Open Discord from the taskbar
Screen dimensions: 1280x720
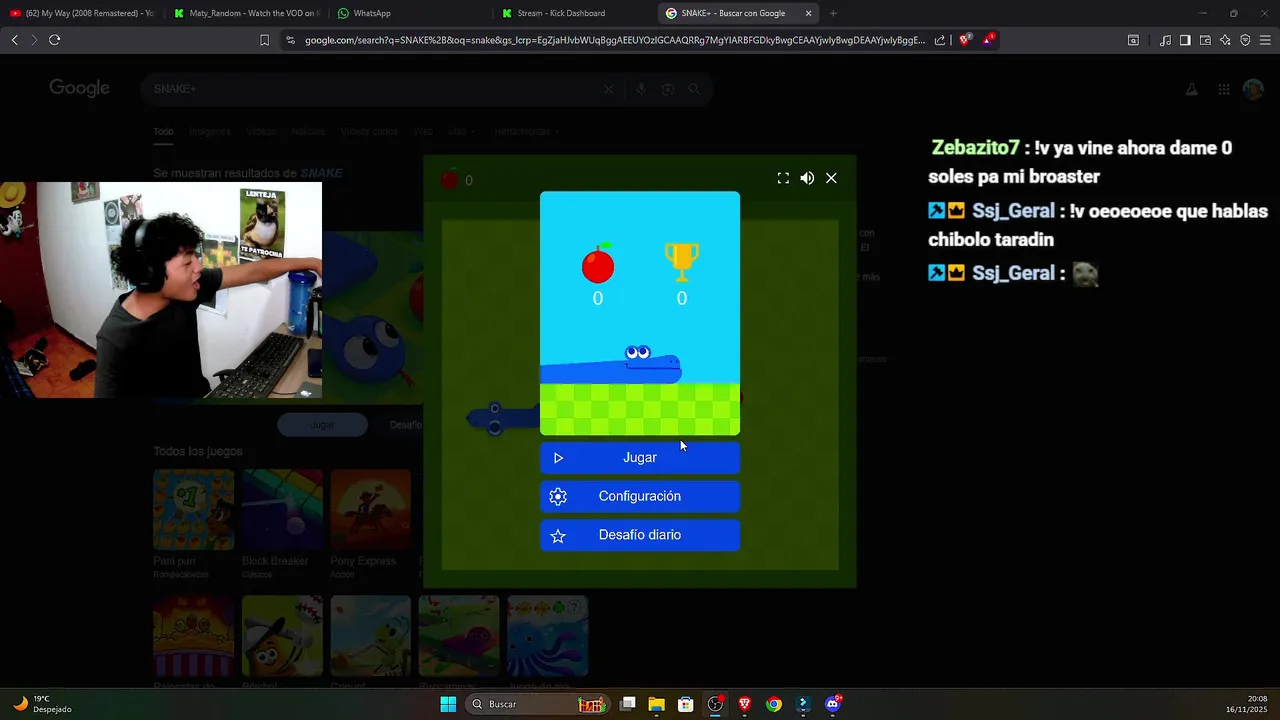(x=833, y=704)
